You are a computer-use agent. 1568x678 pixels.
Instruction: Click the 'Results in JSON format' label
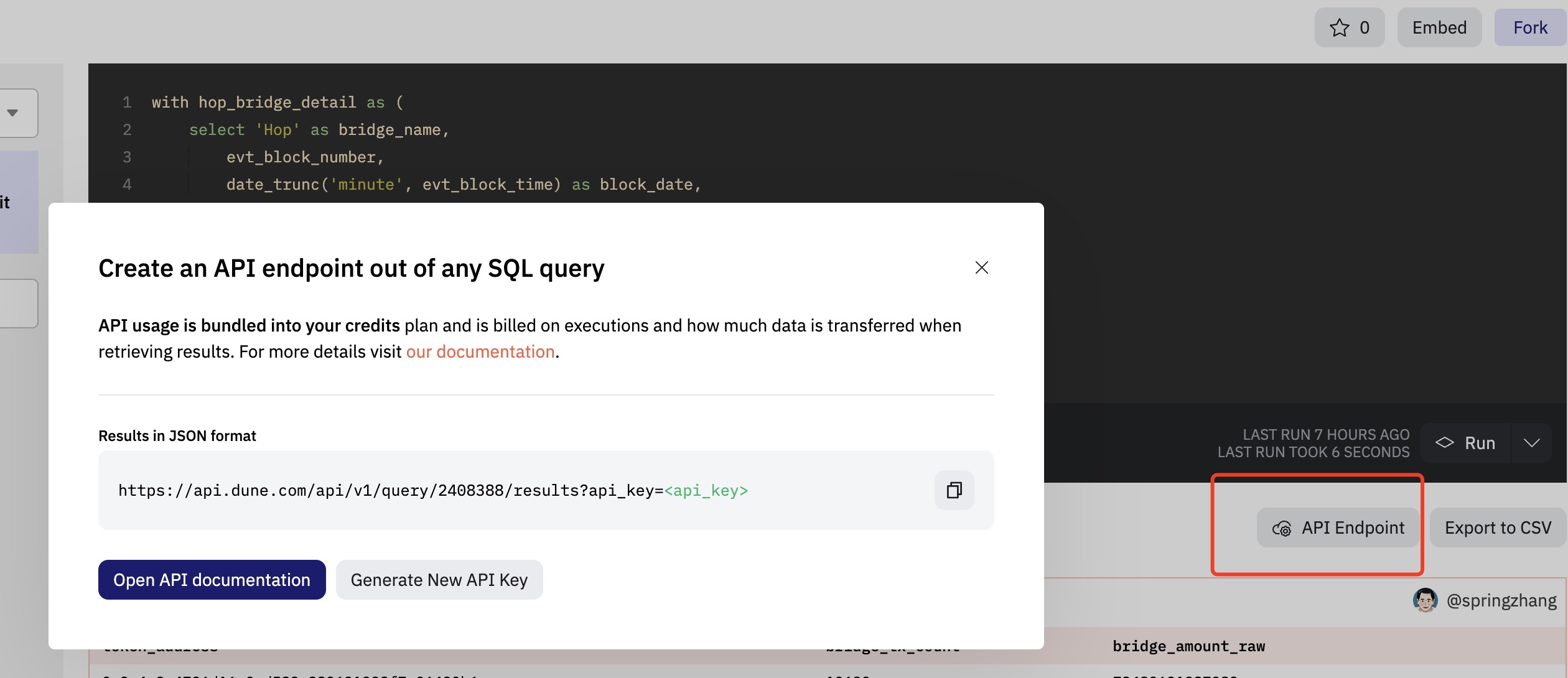click(x=177, y=436)
